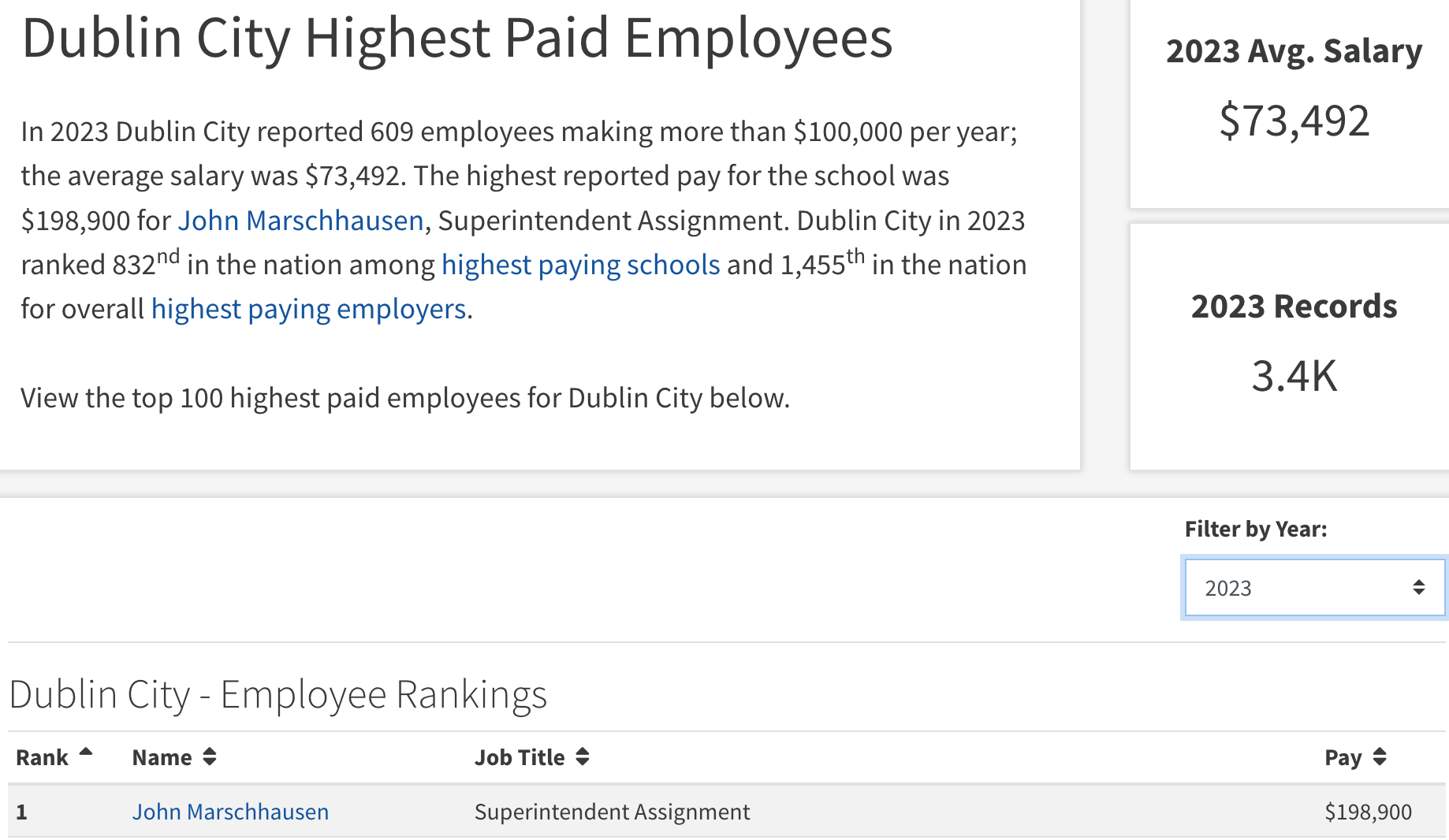Screen dimensions: 1449x840
Task: Click the Filter by Year label
Action: pos(1256,529)
